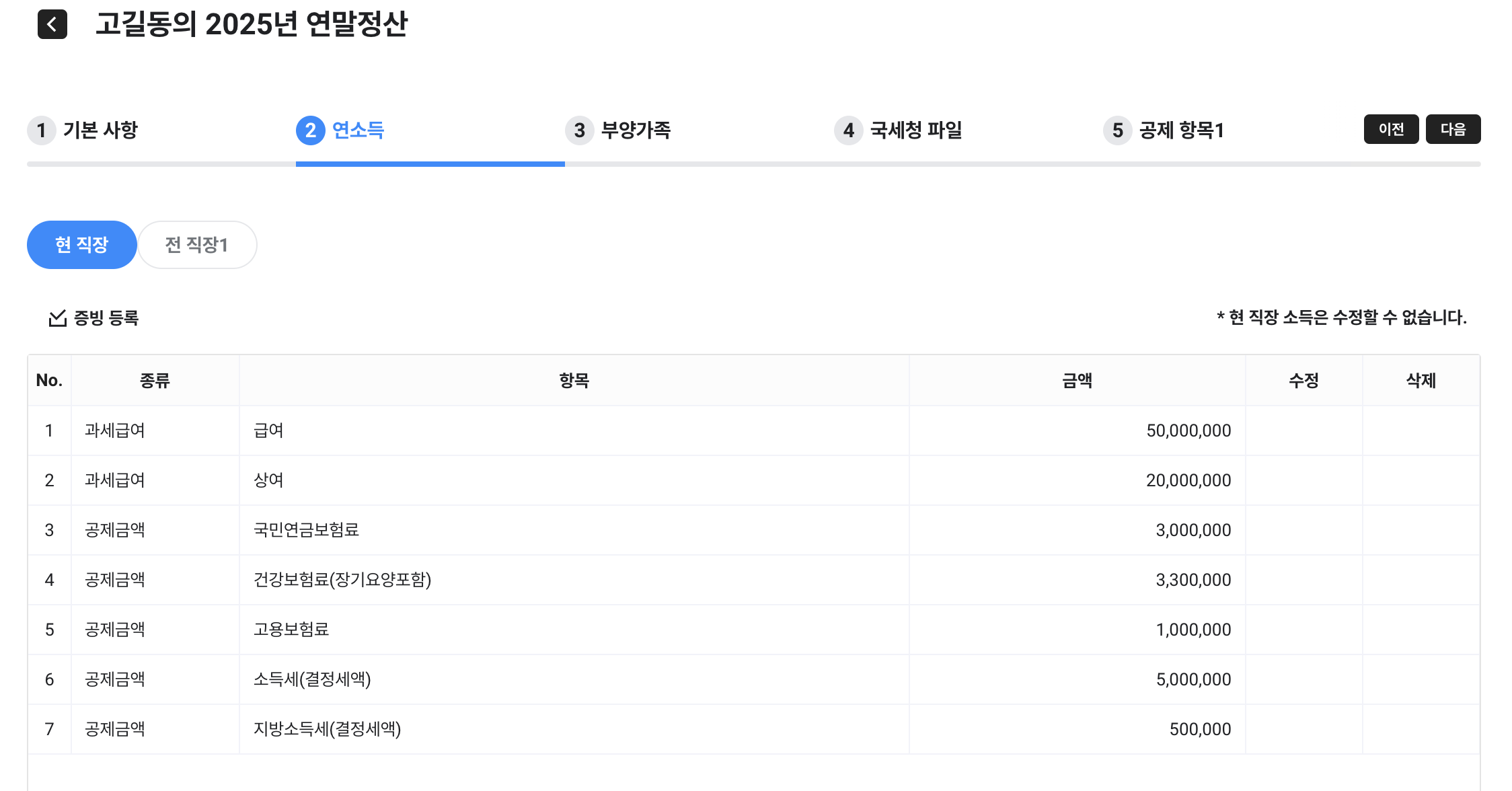Select the 상여 income row
Viewport: 1512px width, 791px height.
268,480
